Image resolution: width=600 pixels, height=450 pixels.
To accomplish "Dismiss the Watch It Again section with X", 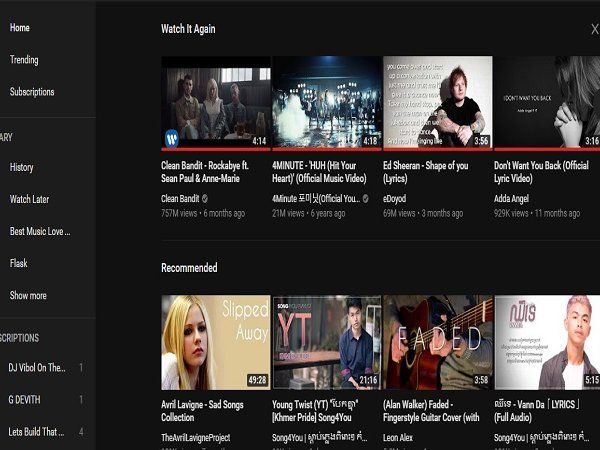I will click(594, 29).
